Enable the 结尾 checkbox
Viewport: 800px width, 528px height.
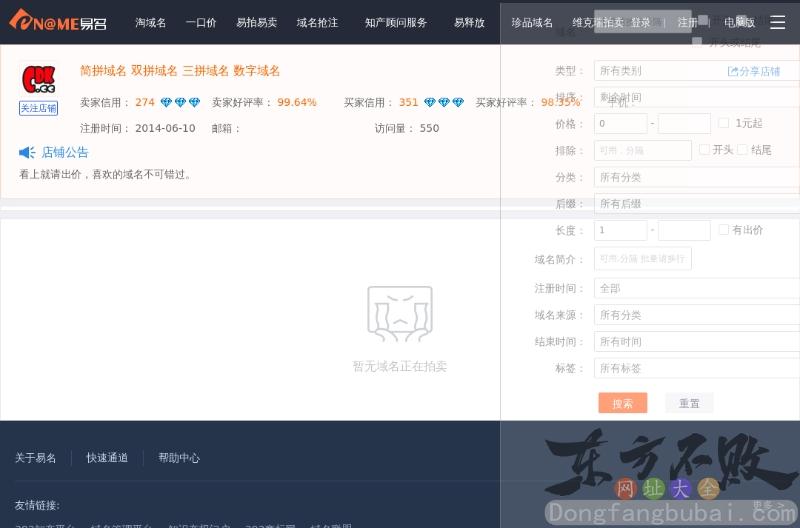tap(742, 149)
